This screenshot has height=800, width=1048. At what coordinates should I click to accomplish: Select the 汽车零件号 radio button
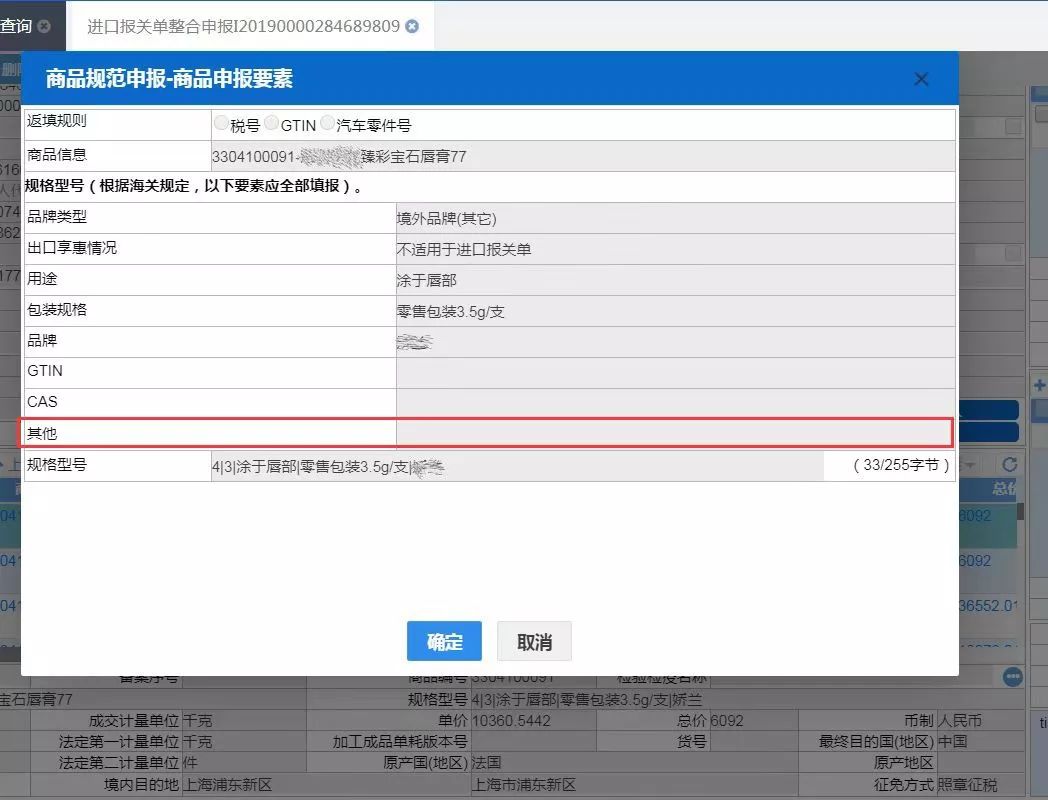(327, 123)
